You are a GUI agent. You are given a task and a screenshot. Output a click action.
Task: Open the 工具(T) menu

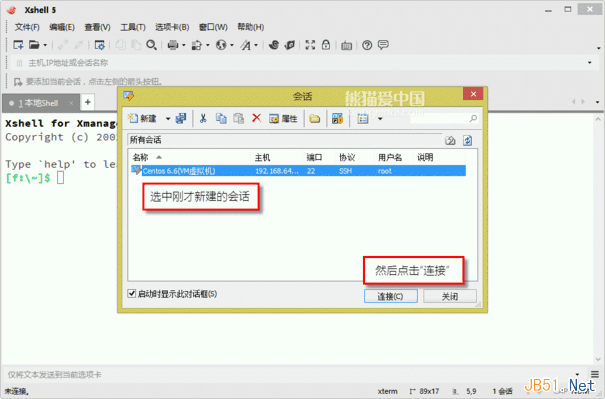tap(133, 27)
